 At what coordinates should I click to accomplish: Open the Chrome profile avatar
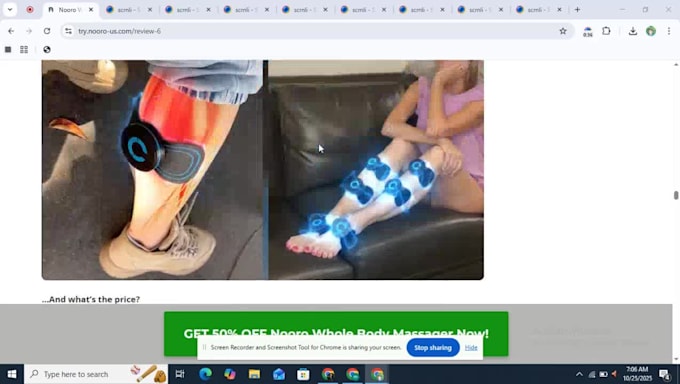coord(651,31)
